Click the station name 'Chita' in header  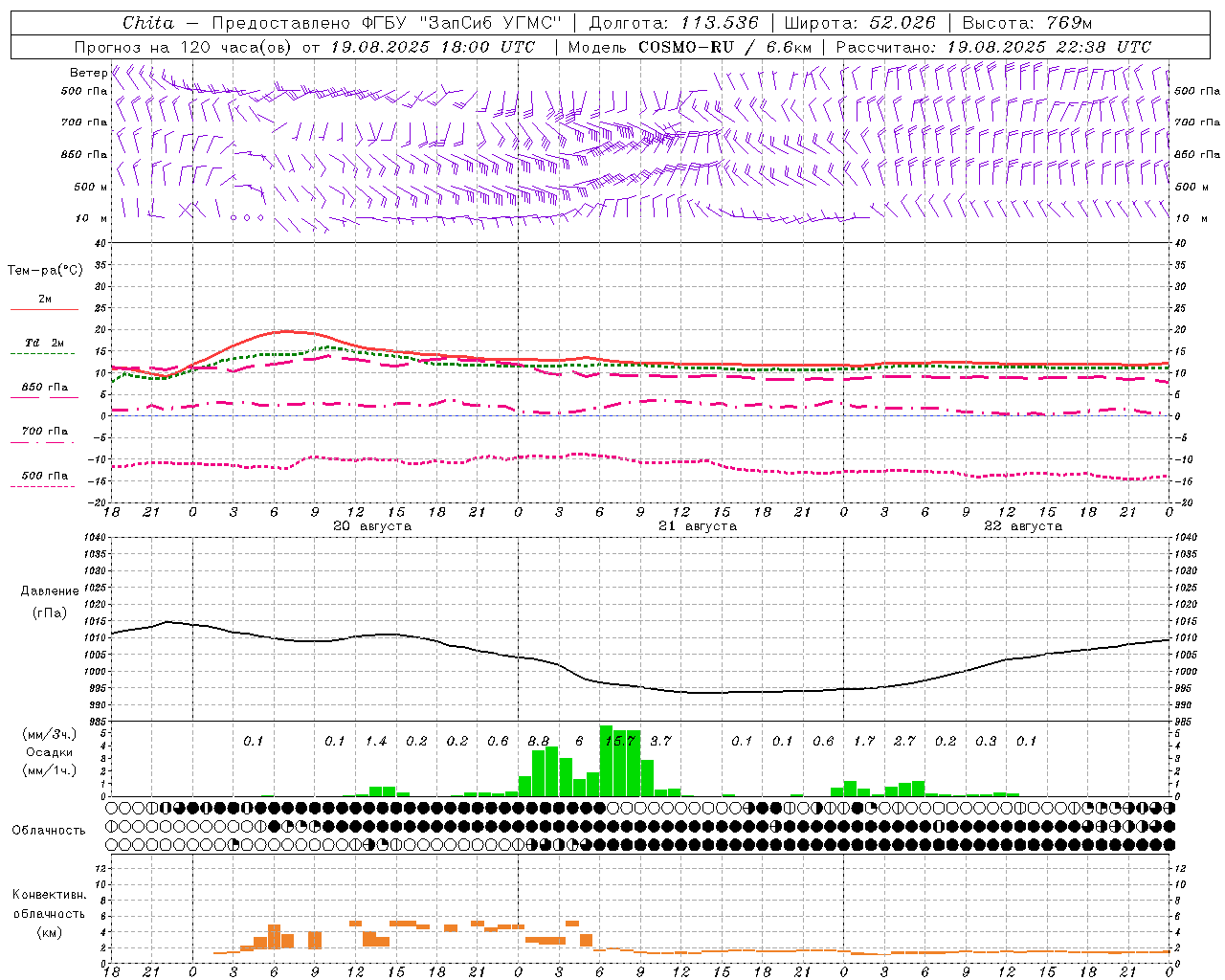(148, 22)
